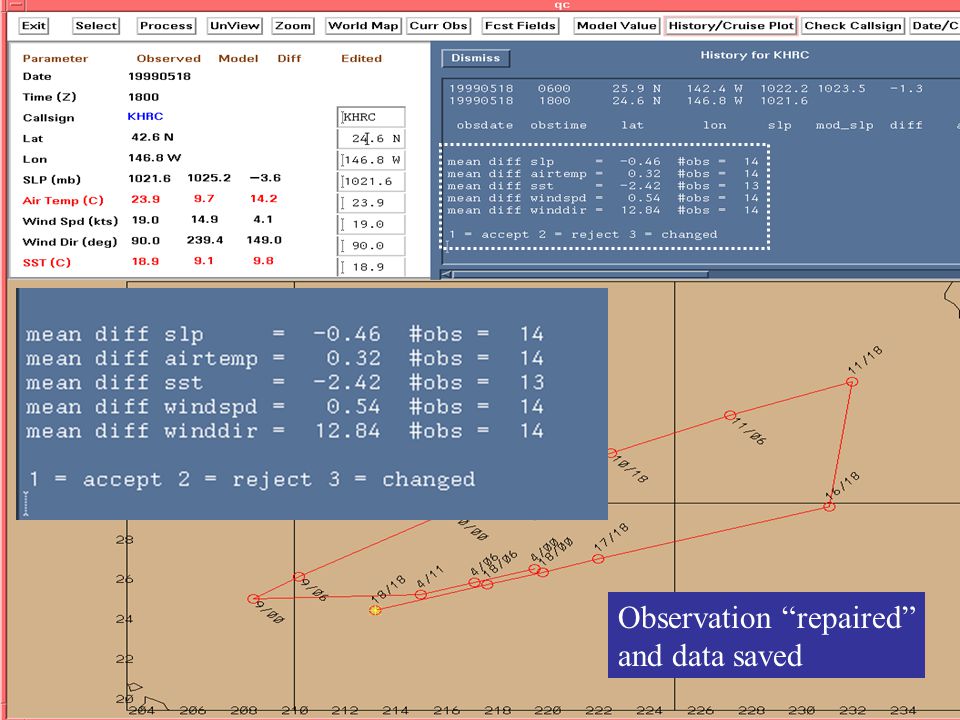Viewport: 960px width, 720px height.
Task: Click the enlarged accept/reject/changed legend line
Action: [x=250, y=479]
